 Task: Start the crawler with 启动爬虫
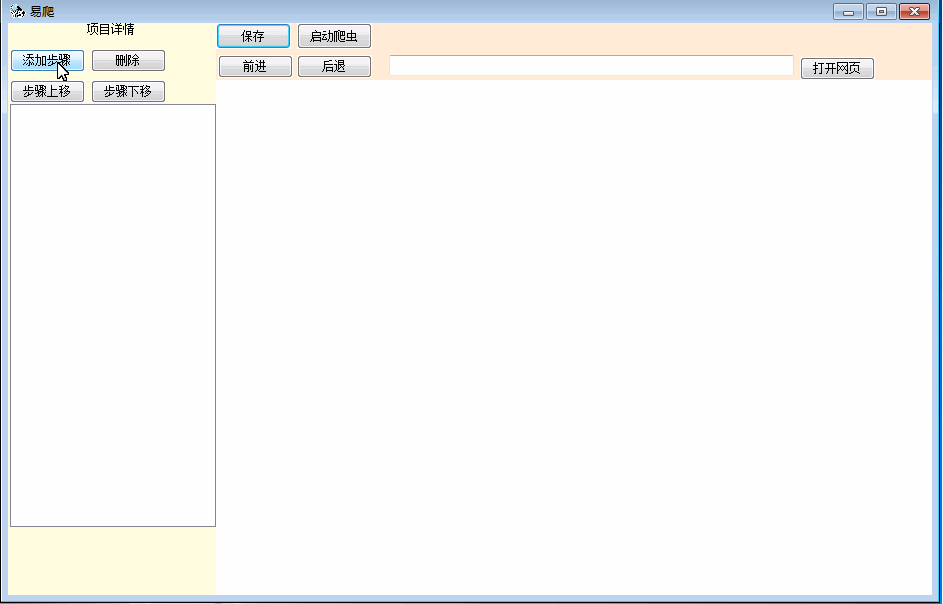(334, 36)
